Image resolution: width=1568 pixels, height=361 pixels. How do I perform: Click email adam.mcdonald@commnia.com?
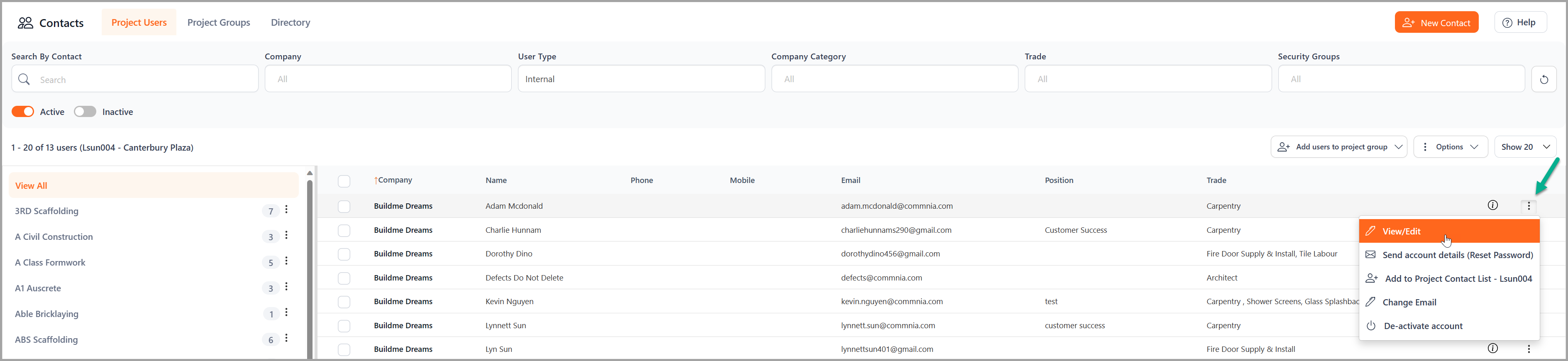pos(896,206)
